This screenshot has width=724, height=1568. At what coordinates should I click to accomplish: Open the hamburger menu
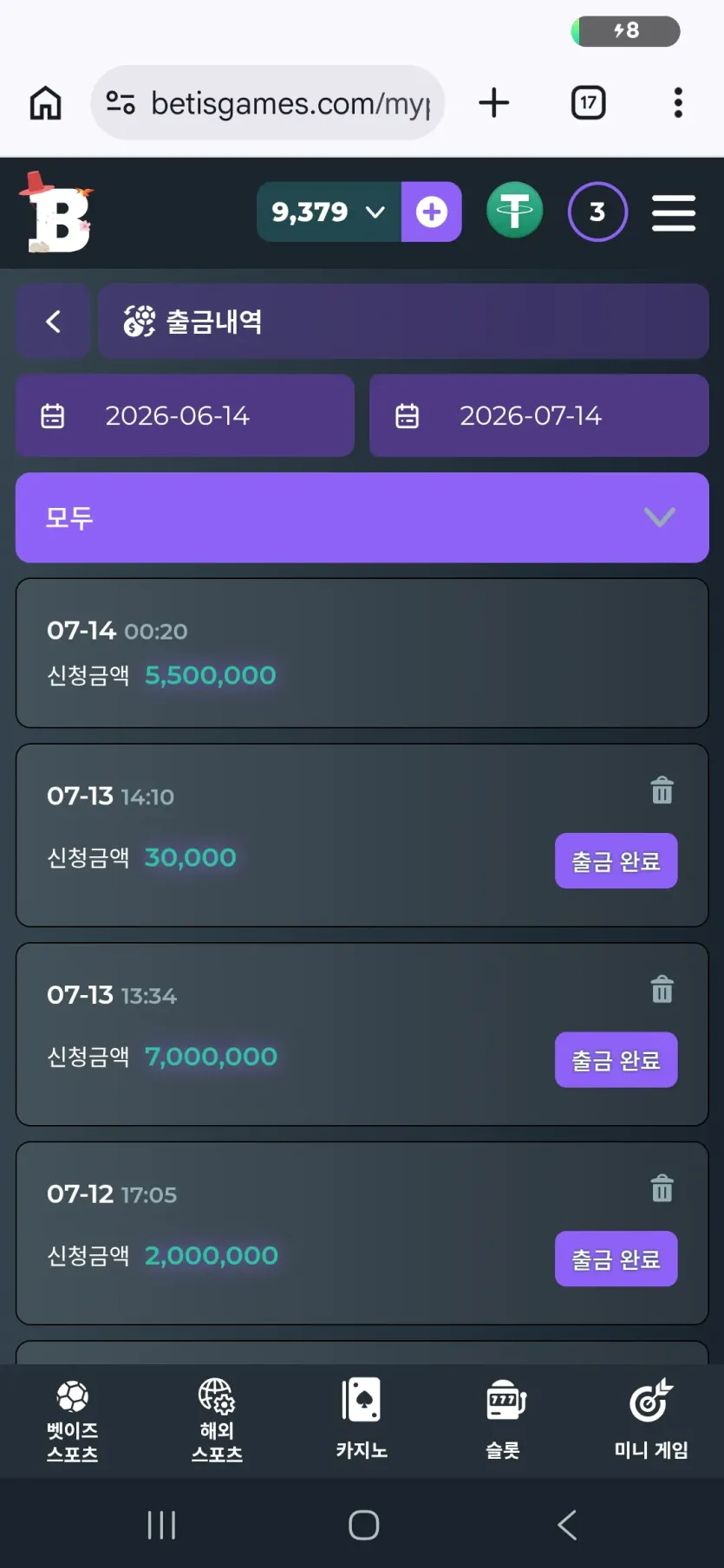pos(674,212)
